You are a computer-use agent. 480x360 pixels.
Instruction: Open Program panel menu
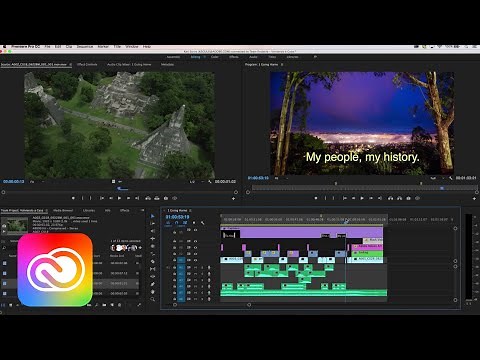point(282,64)
